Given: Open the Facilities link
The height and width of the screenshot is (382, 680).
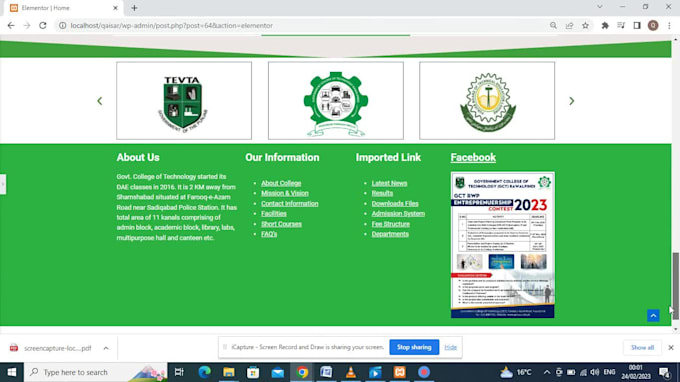Looking at the screenshot, I should click(x=274, y=214).
